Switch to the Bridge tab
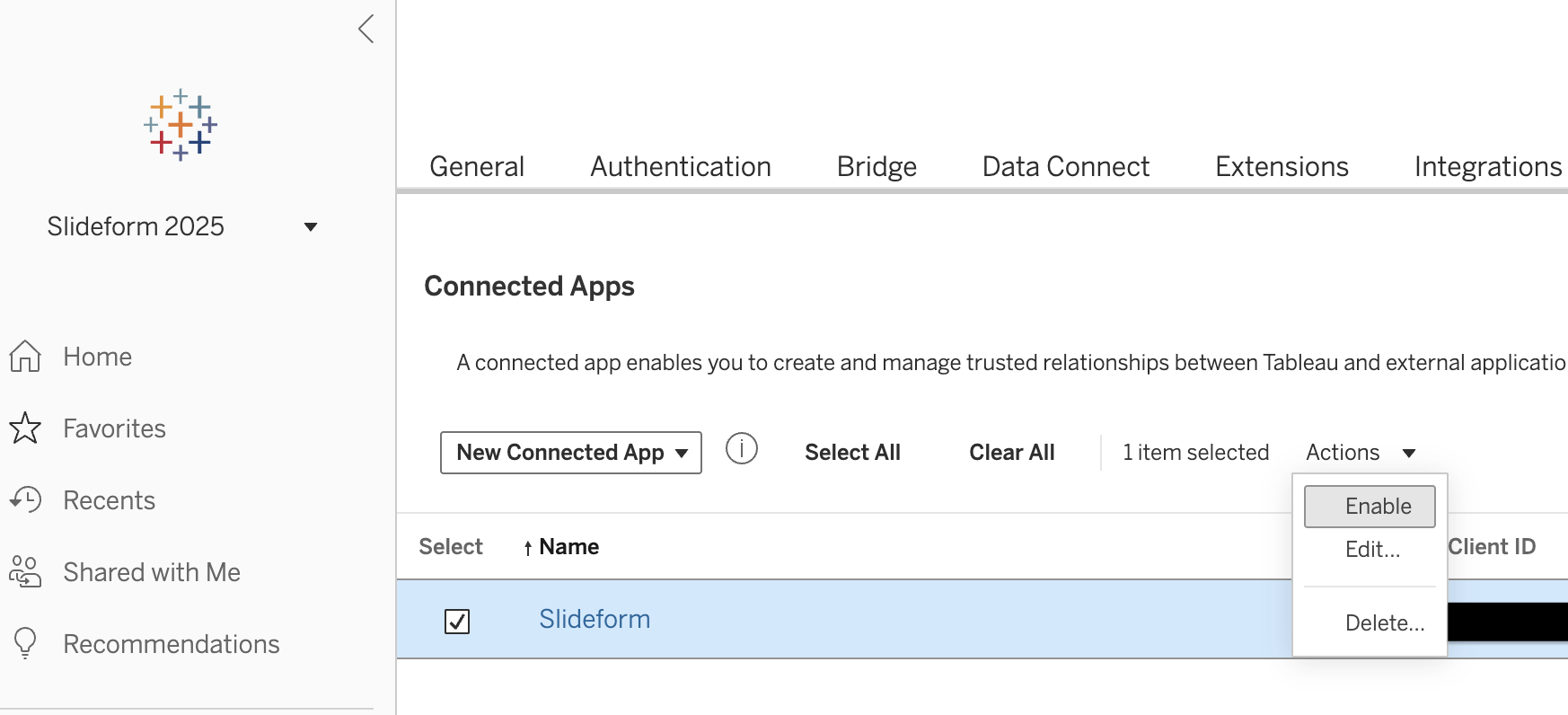The image size is (1568, 715). (876, 166)
